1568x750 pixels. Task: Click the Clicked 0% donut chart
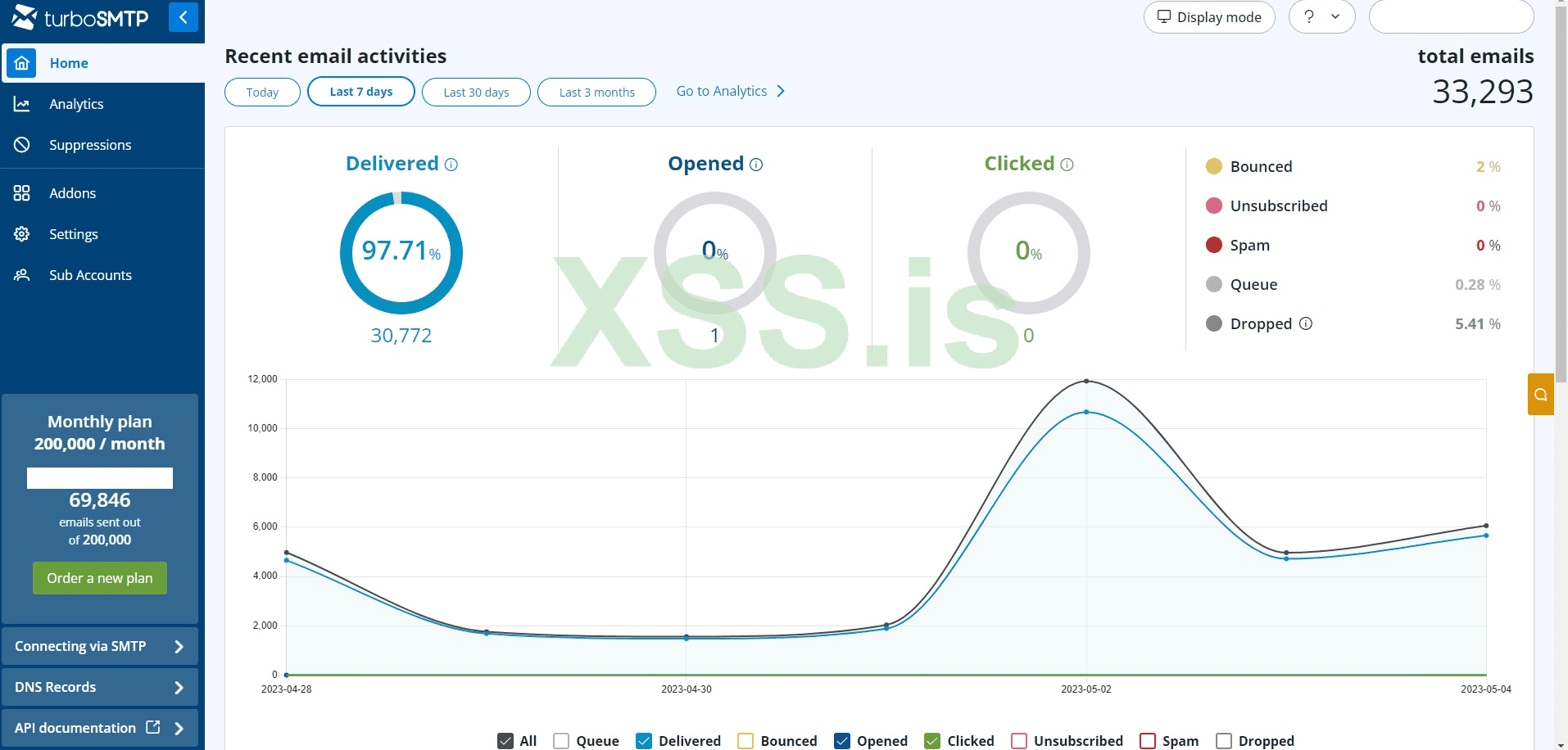(1029, 253)
